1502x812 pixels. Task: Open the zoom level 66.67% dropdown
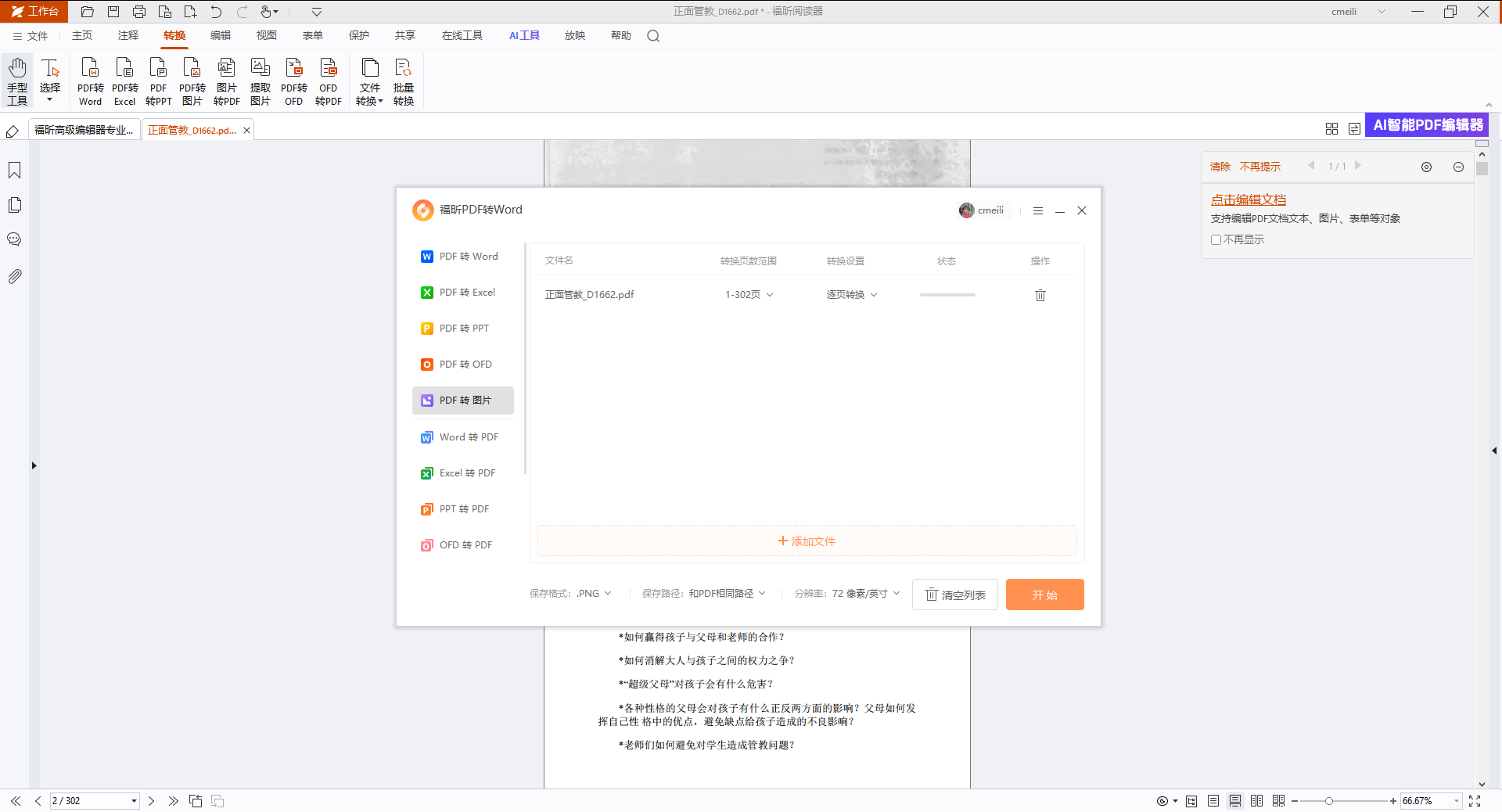click(x=1456, y=801)
